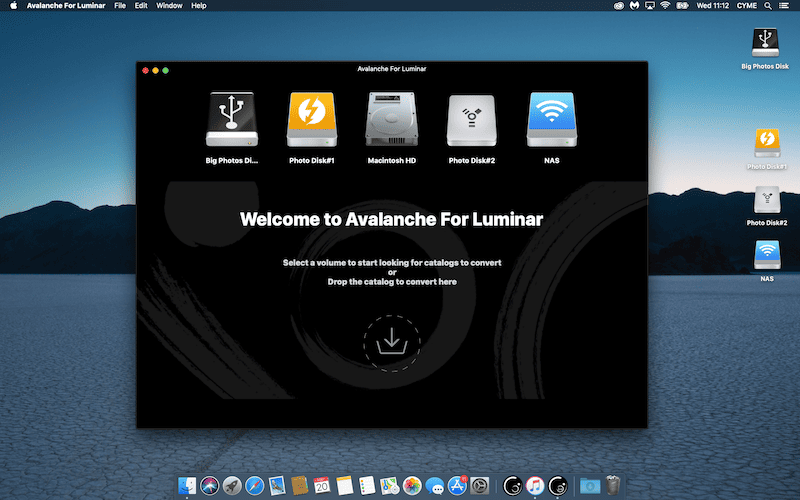800x500 pixels.
Task: Select the NAS network volume in Avalanche window
Action: point(552,119)
